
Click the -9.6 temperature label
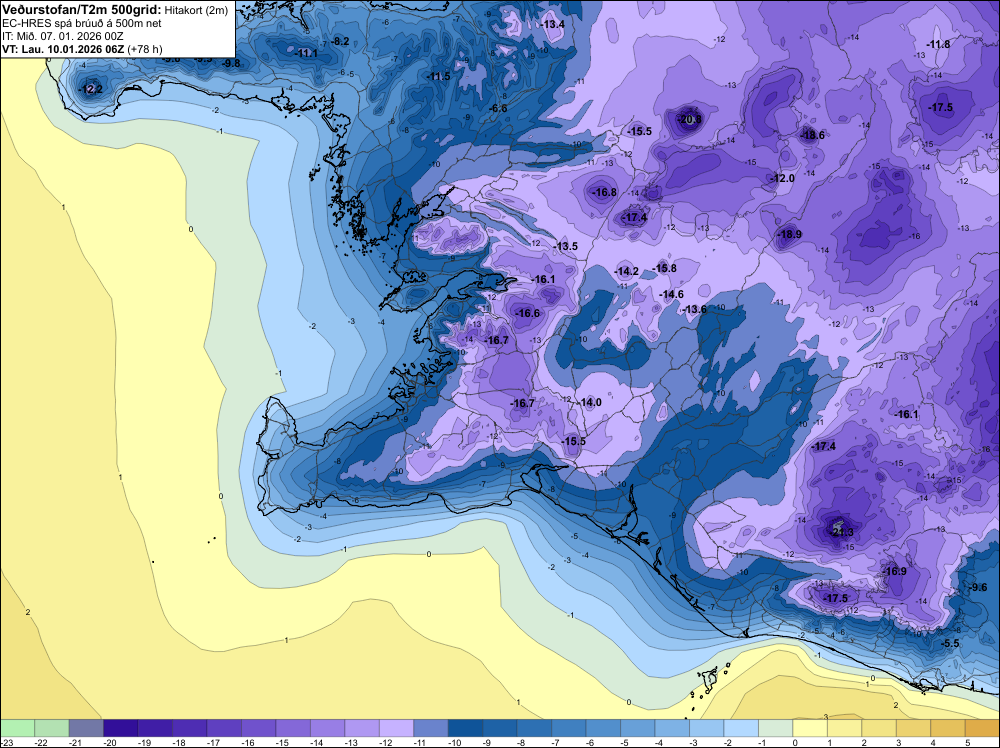click(x=977, y=587)
